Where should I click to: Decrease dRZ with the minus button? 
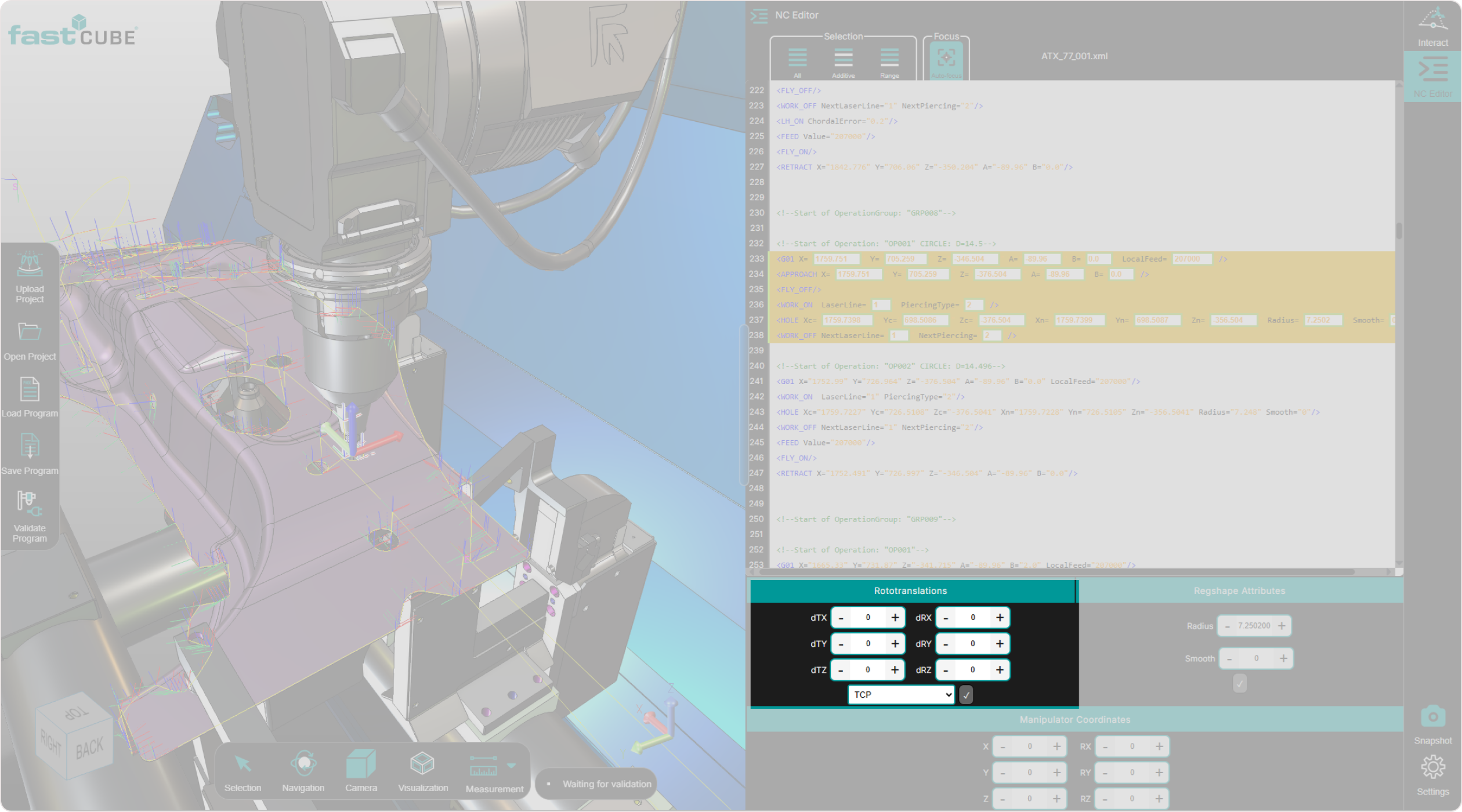[x=946, y=670]
